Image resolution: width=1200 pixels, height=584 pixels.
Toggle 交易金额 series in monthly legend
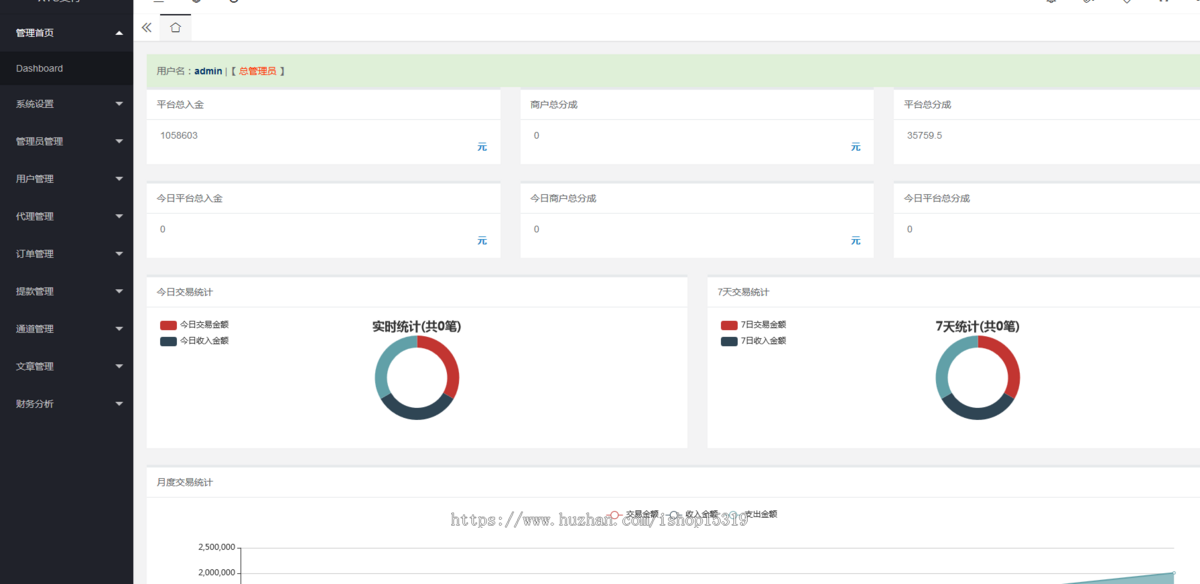633,514
